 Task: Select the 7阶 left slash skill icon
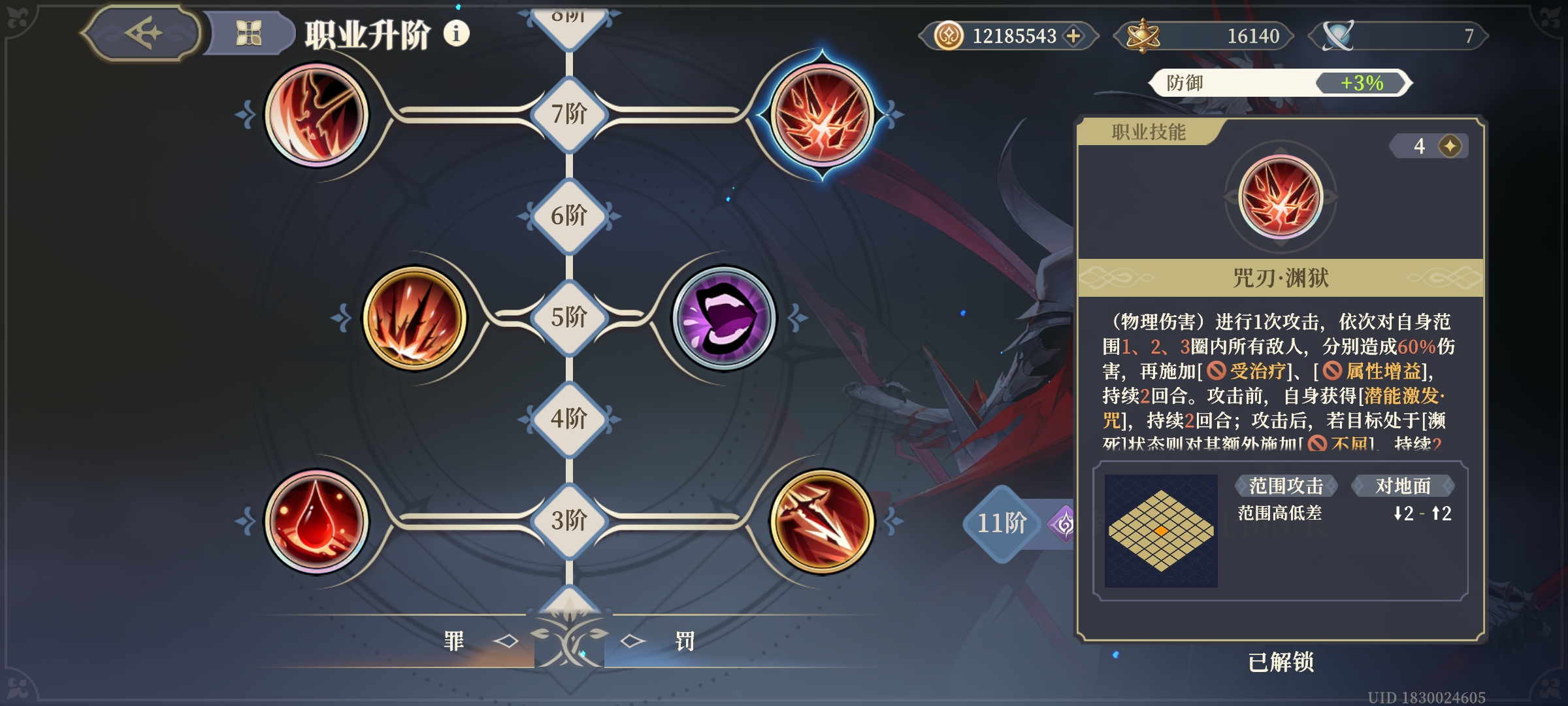click(317, 114)
